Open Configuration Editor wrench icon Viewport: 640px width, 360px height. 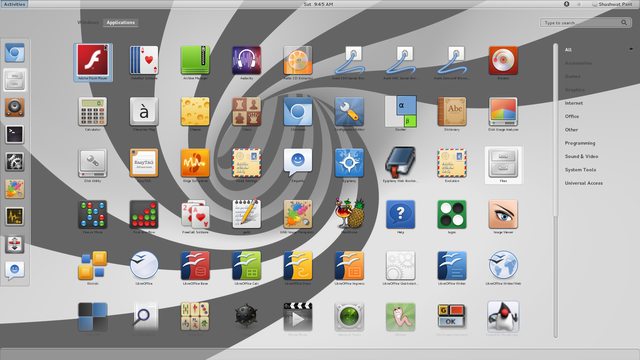(x=349, y=111)
